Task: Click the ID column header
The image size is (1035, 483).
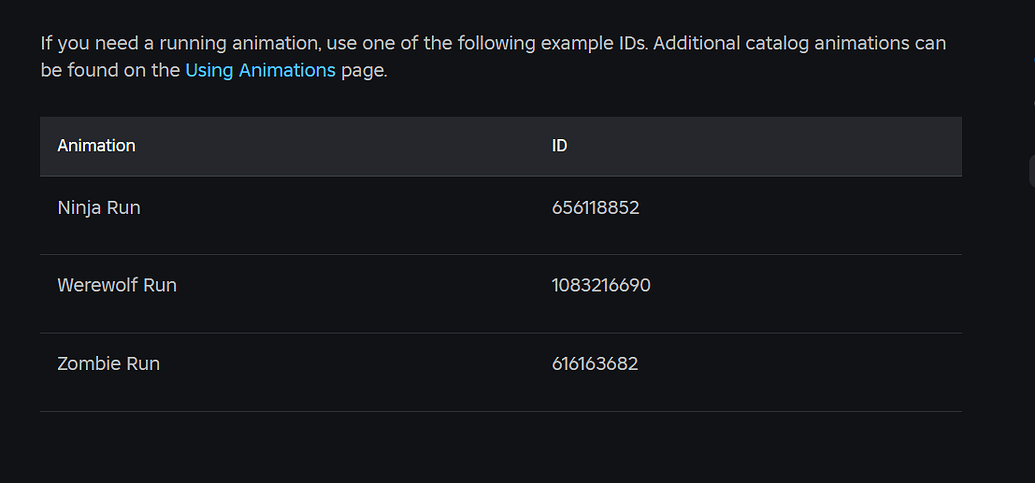Action: coord(559,146)
